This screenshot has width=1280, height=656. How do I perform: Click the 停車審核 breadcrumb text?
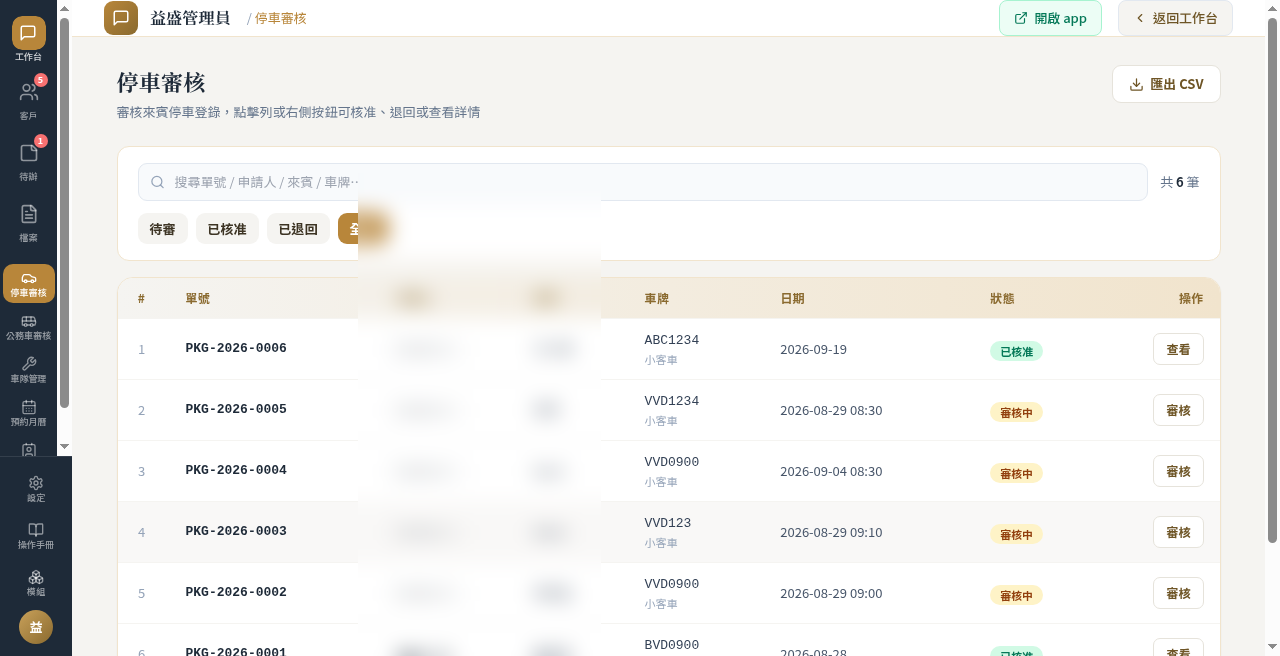280,18
